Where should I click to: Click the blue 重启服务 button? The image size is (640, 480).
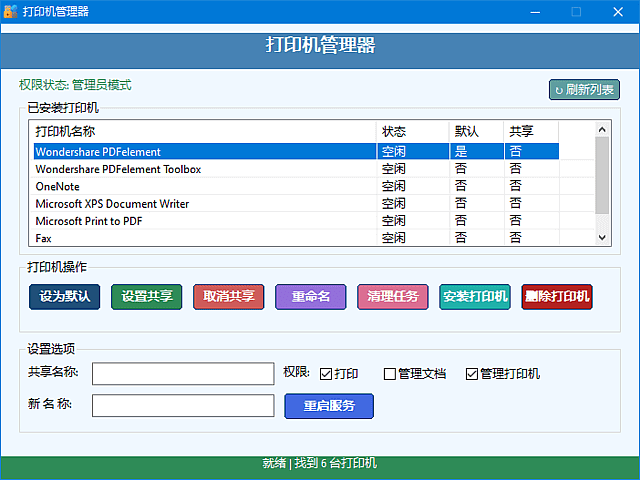pos(329,406)
